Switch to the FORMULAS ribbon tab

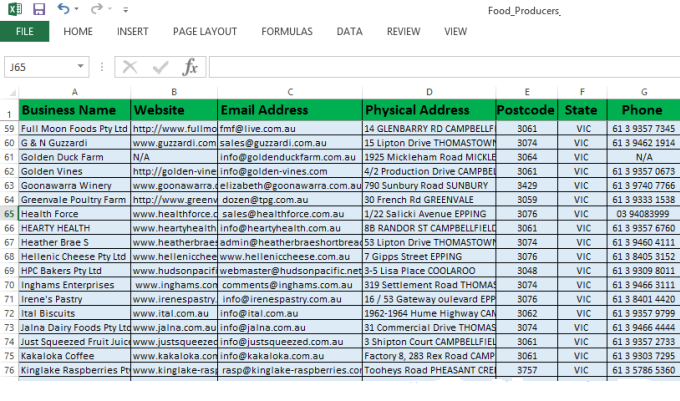coord(287,32)
